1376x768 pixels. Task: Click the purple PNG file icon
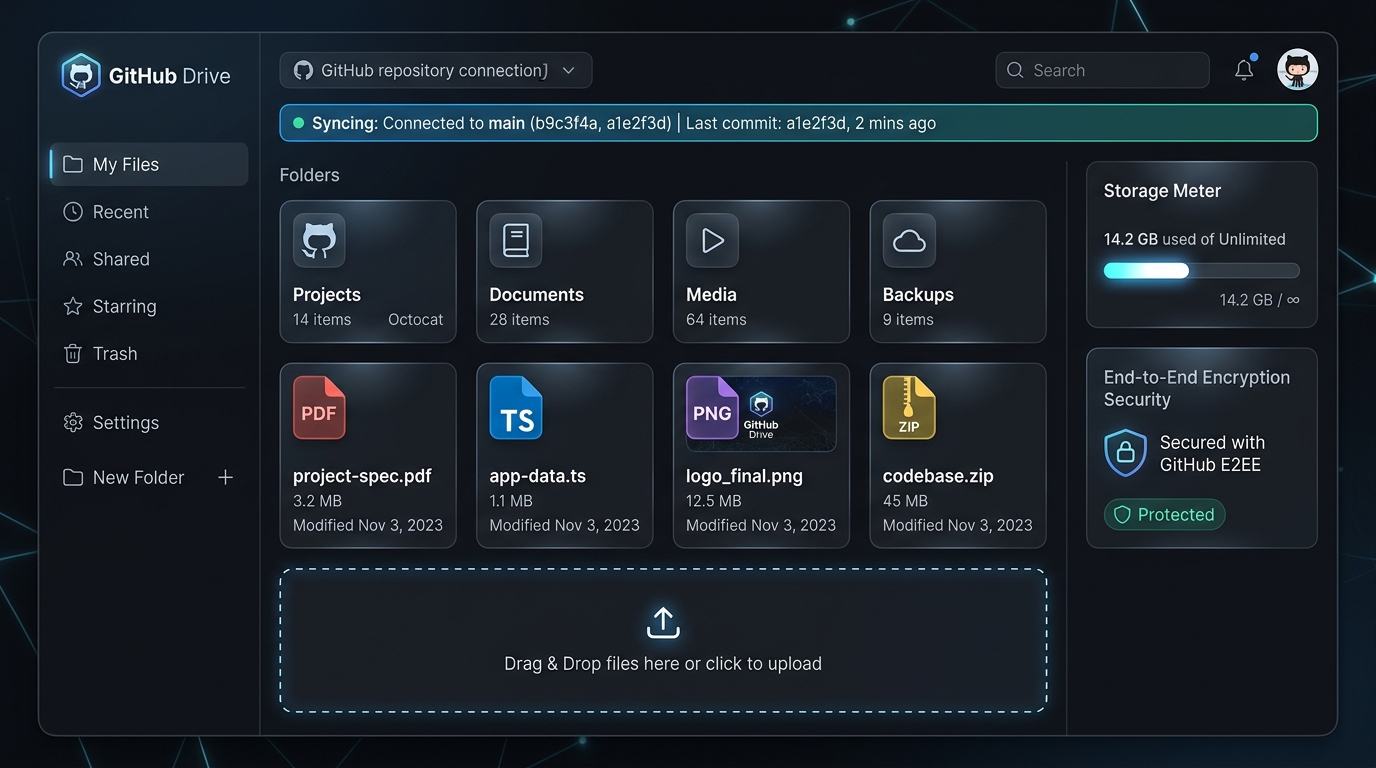click(x=712, y=408)
